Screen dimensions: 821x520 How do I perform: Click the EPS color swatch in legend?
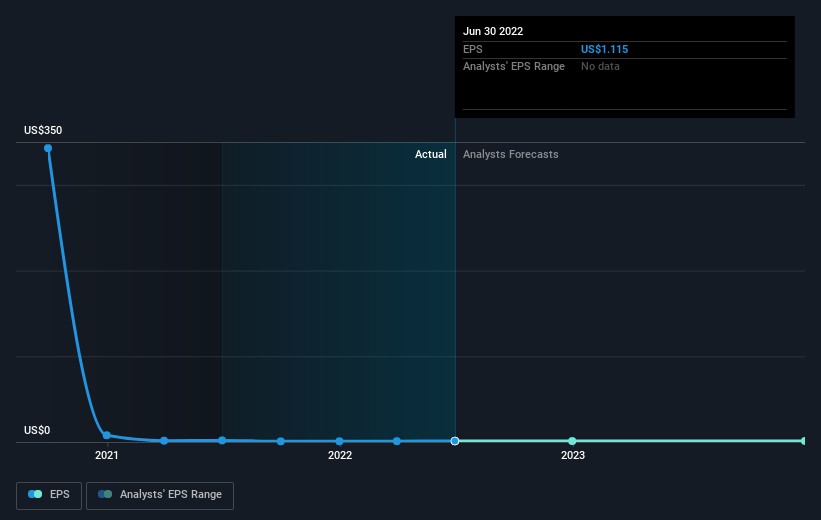[35, 494]
